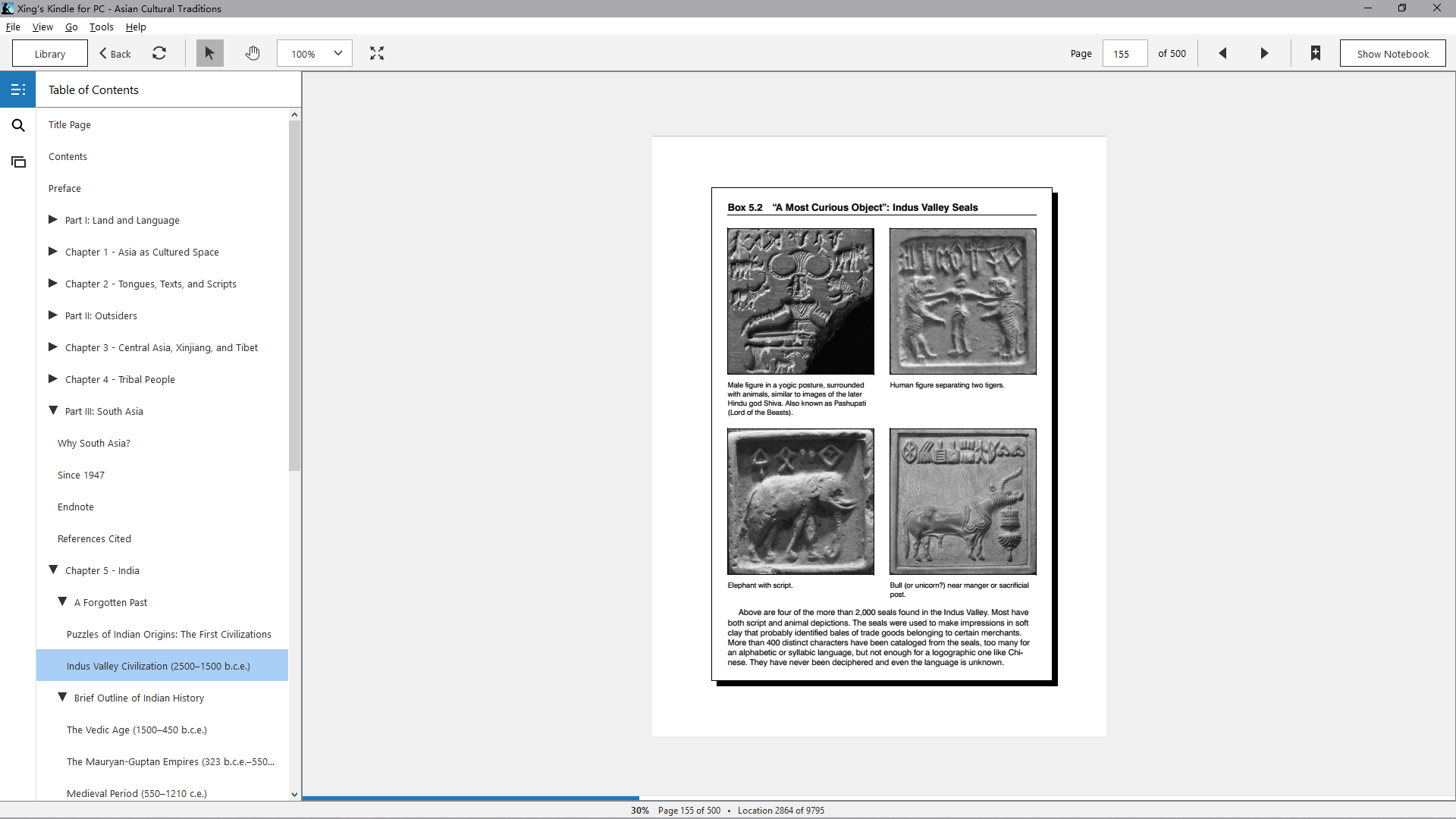Screen dimensions: 1456x819
Task: Open the flashcards sidebar icon
Action: point(18,162)
